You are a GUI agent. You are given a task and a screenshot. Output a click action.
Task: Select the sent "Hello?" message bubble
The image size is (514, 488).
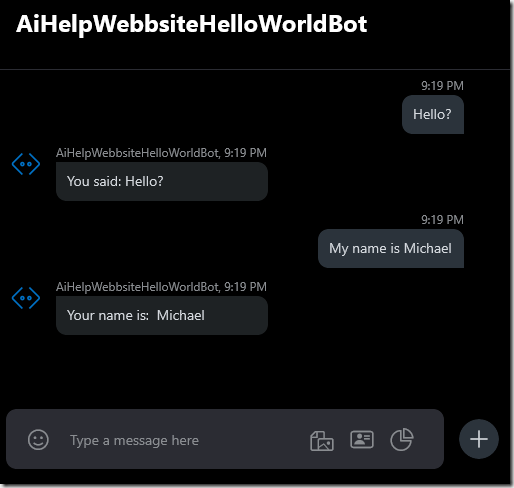[433, 114]
